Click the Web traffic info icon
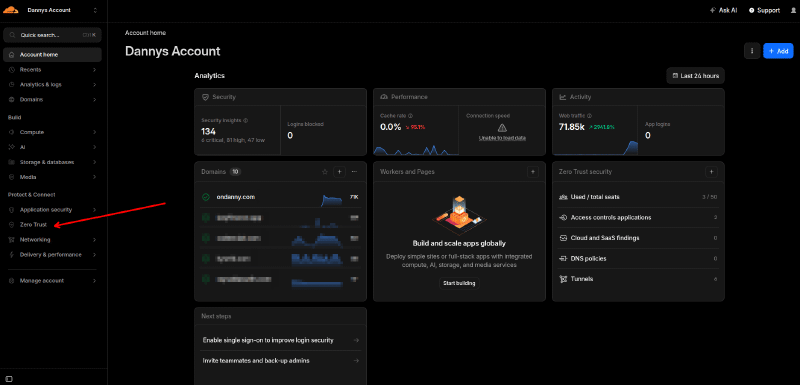This screenshot has height=385, width=800. [590, 116]
